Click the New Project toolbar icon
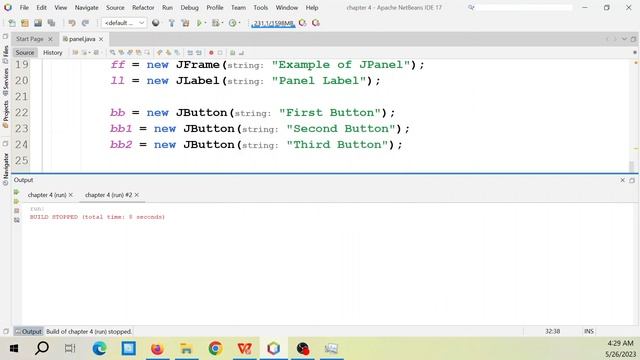 pyautogui.click(x=25, y=23)
